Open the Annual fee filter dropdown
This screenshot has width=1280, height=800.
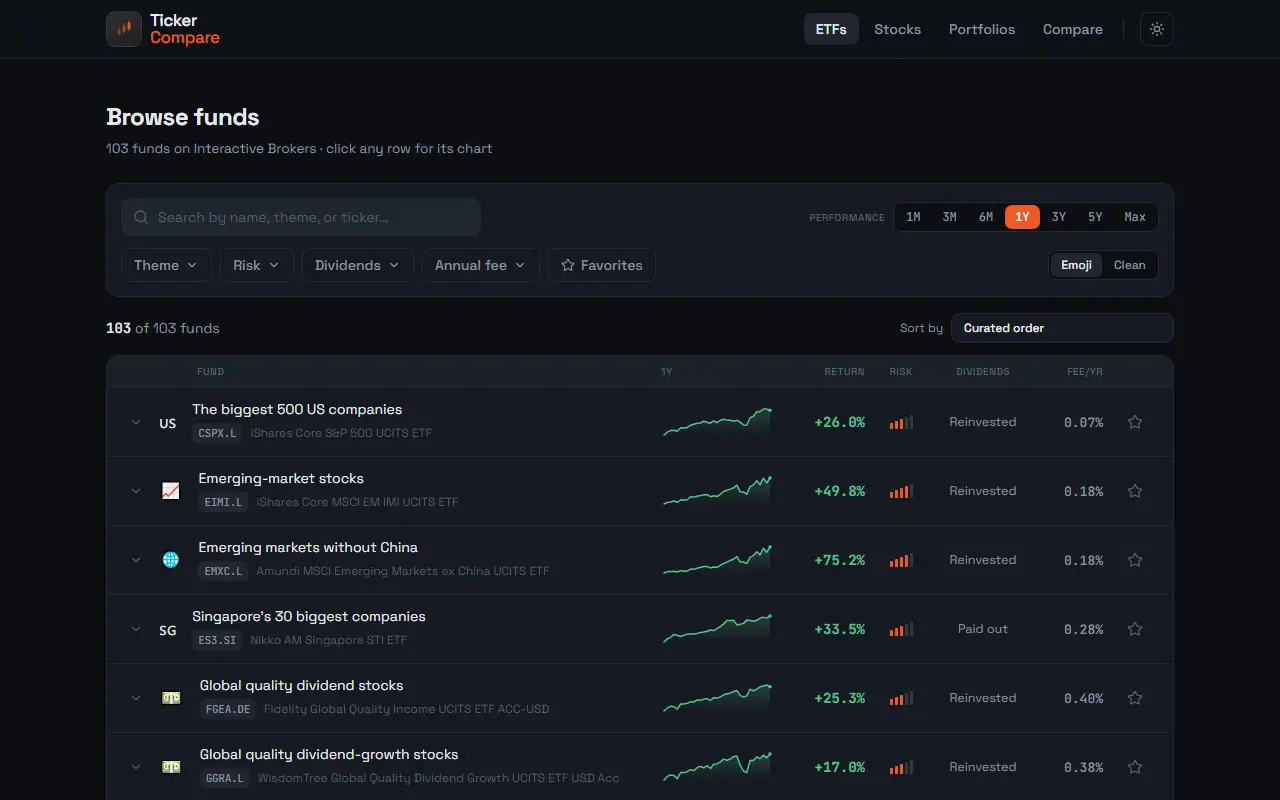pos(481,265)
